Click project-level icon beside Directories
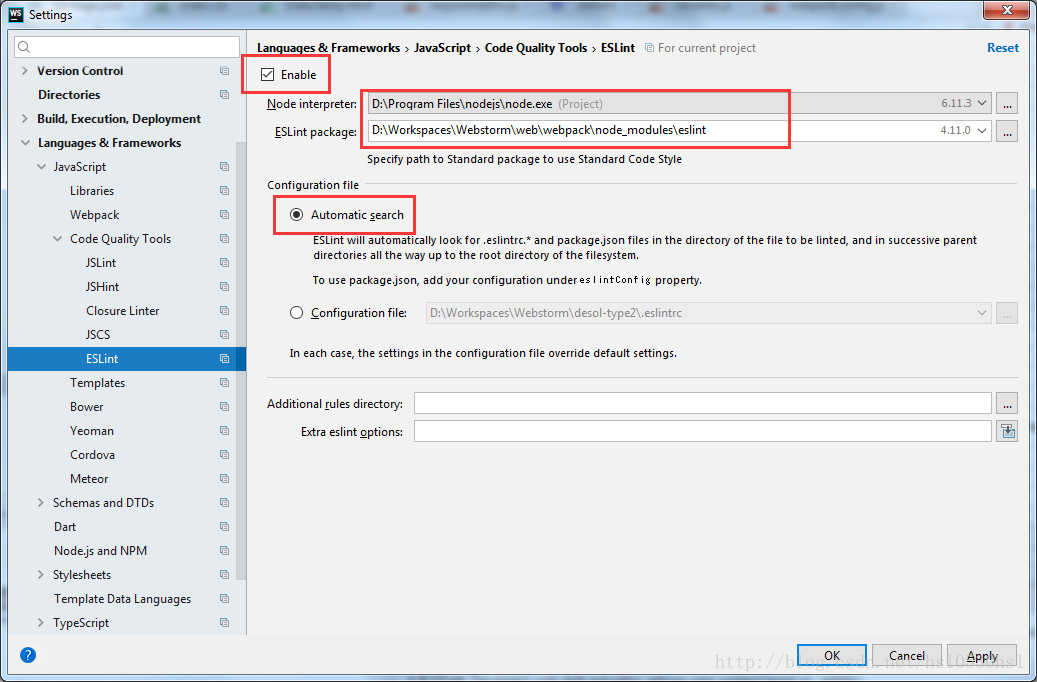1037x682 pixels. [x=224, y=95]
